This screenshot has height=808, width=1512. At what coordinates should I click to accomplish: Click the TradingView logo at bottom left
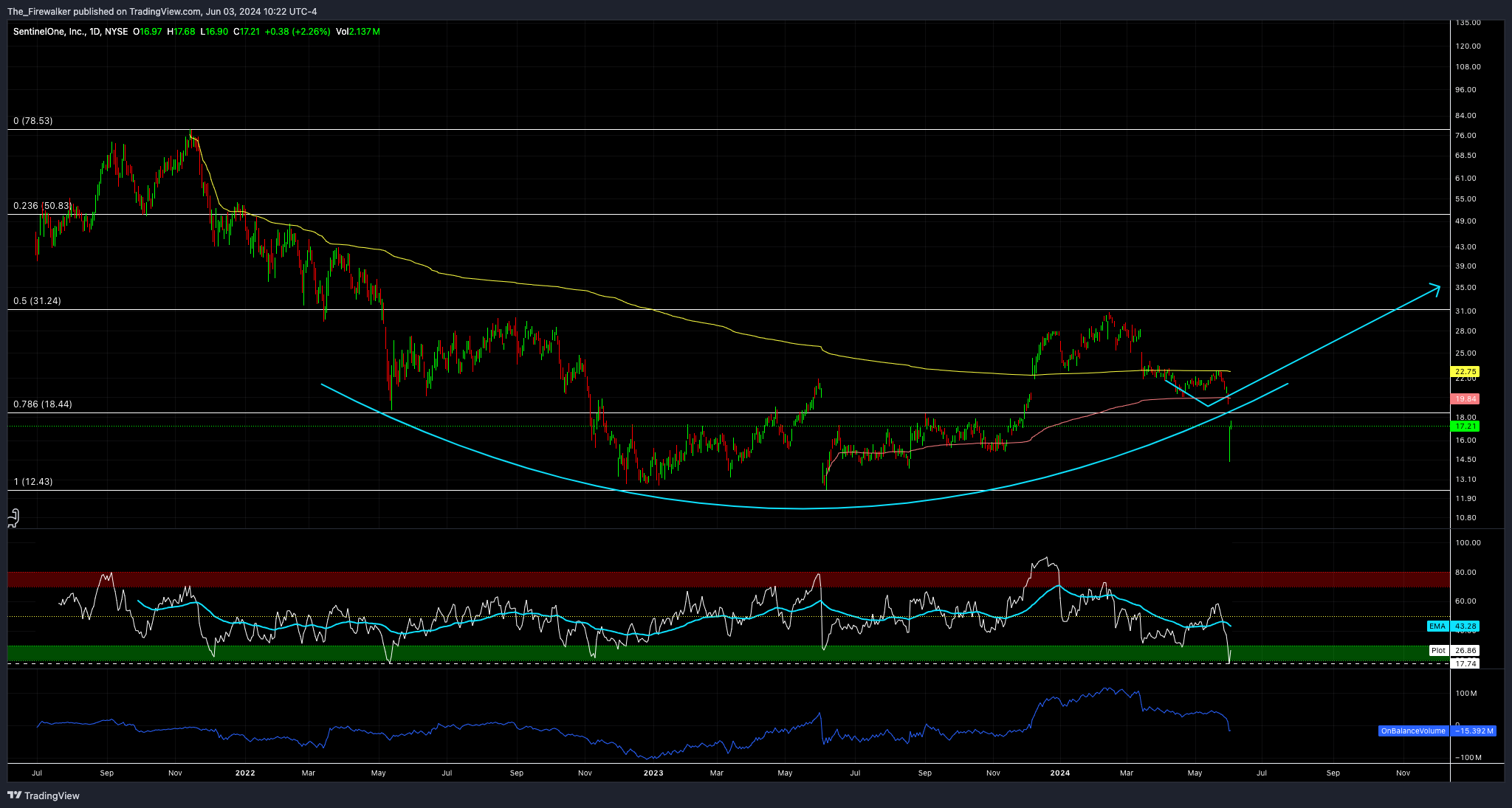pyautogui.click(x=44, y=795)
